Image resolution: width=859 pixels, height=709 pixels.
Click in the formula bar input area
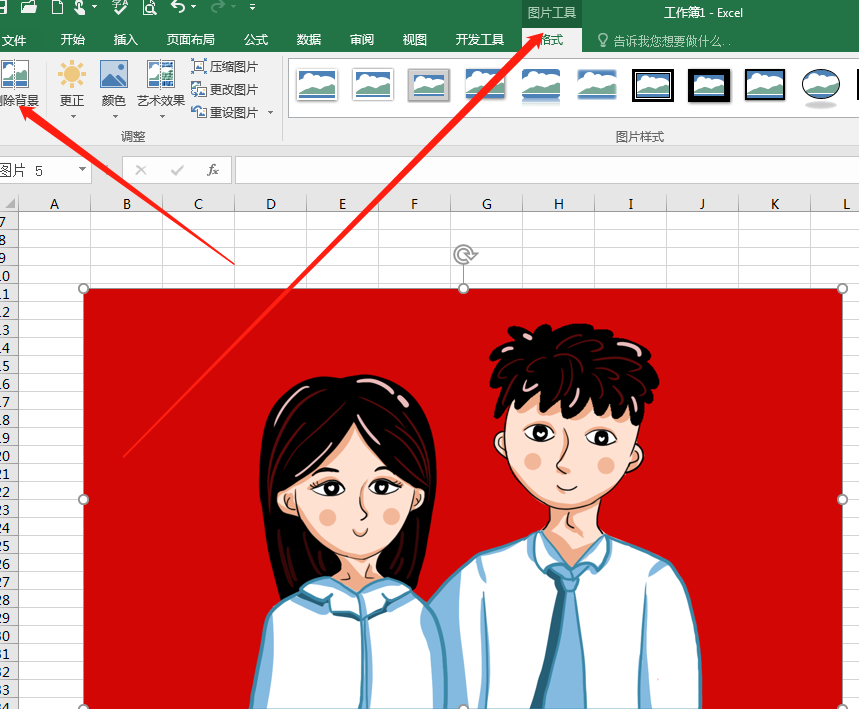[547, 170]
